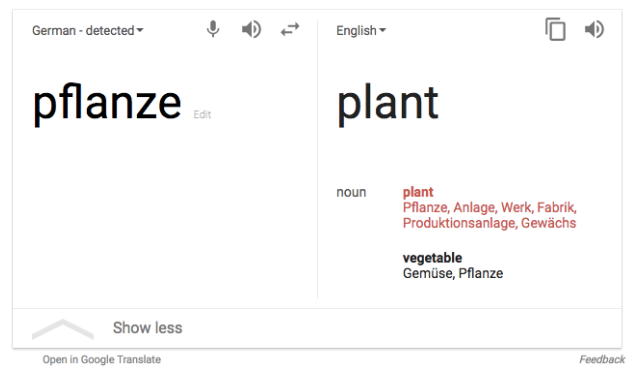Screen dimensions: 633x371
Task: Click the red plant noun entry
Action: [418, 192]
